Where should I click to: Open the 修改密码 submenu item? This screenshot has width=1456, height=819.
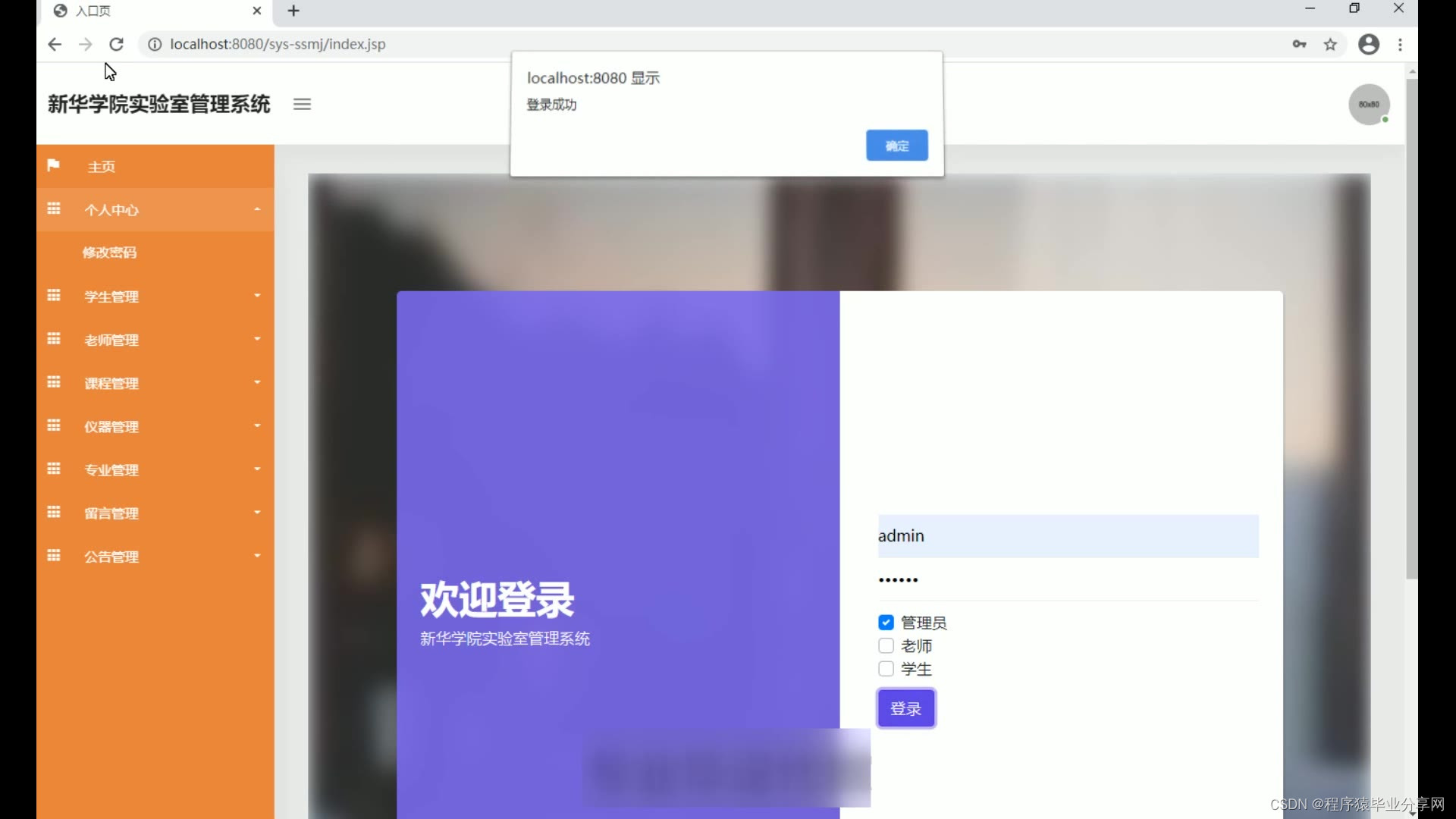pos(110,253)
